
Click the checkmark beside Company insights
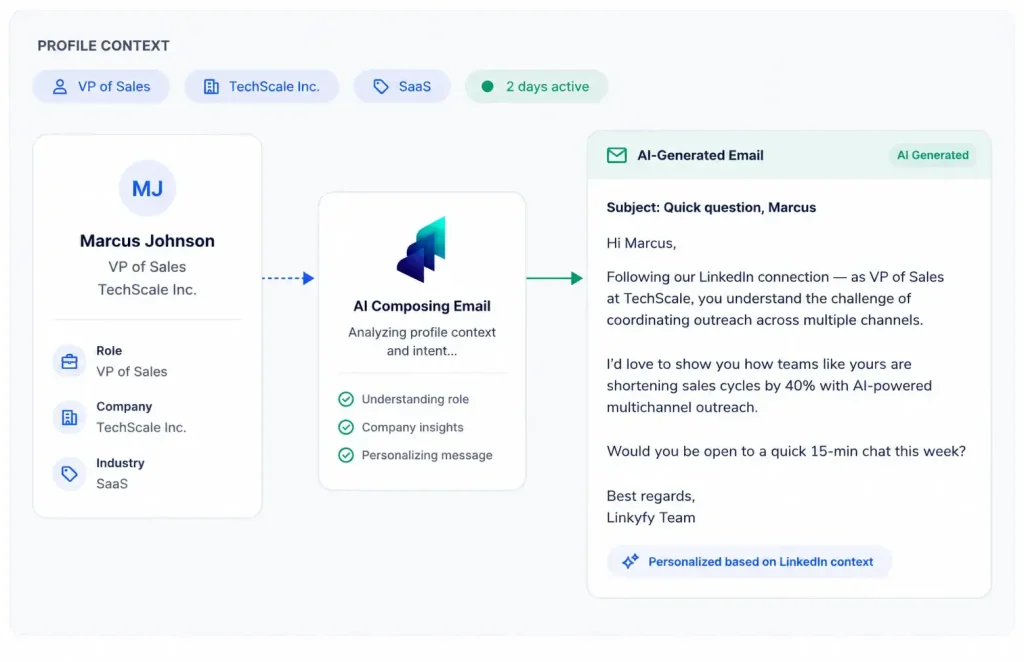tap(346, 427)
